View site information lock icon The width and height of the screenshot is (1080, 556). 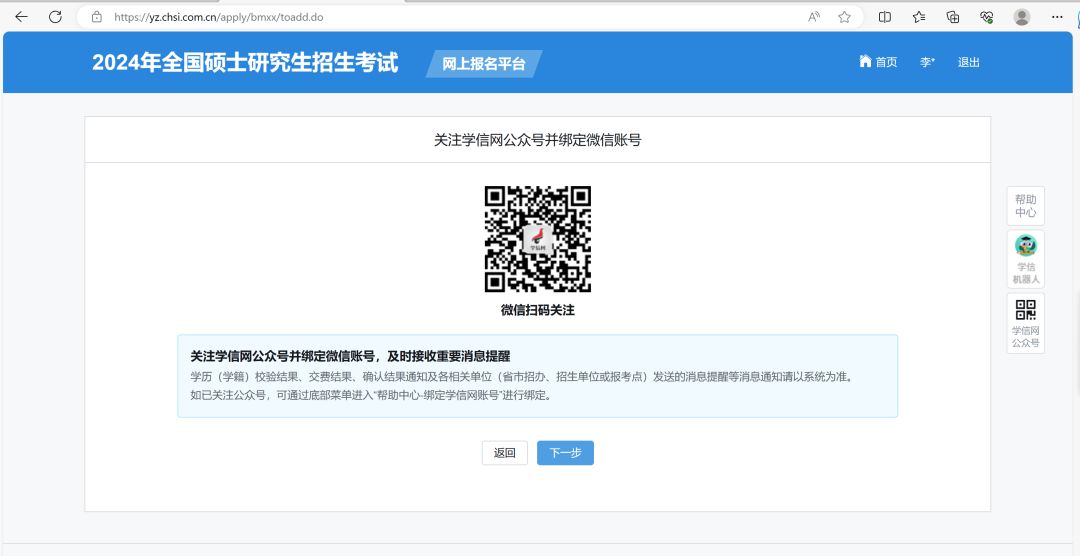[97, 17]
